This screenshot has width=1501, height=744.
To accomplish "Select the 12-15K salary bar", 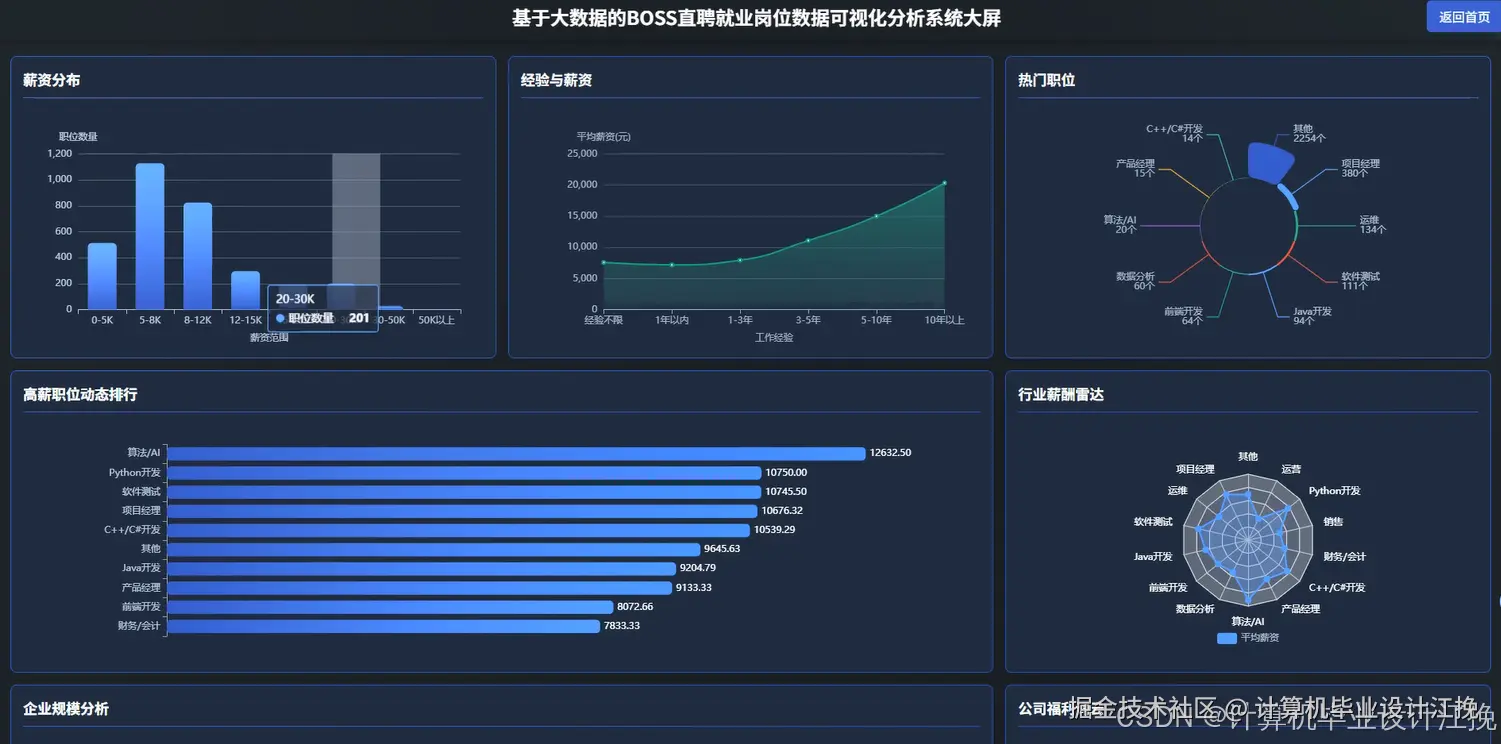I will tap(245, 290).
